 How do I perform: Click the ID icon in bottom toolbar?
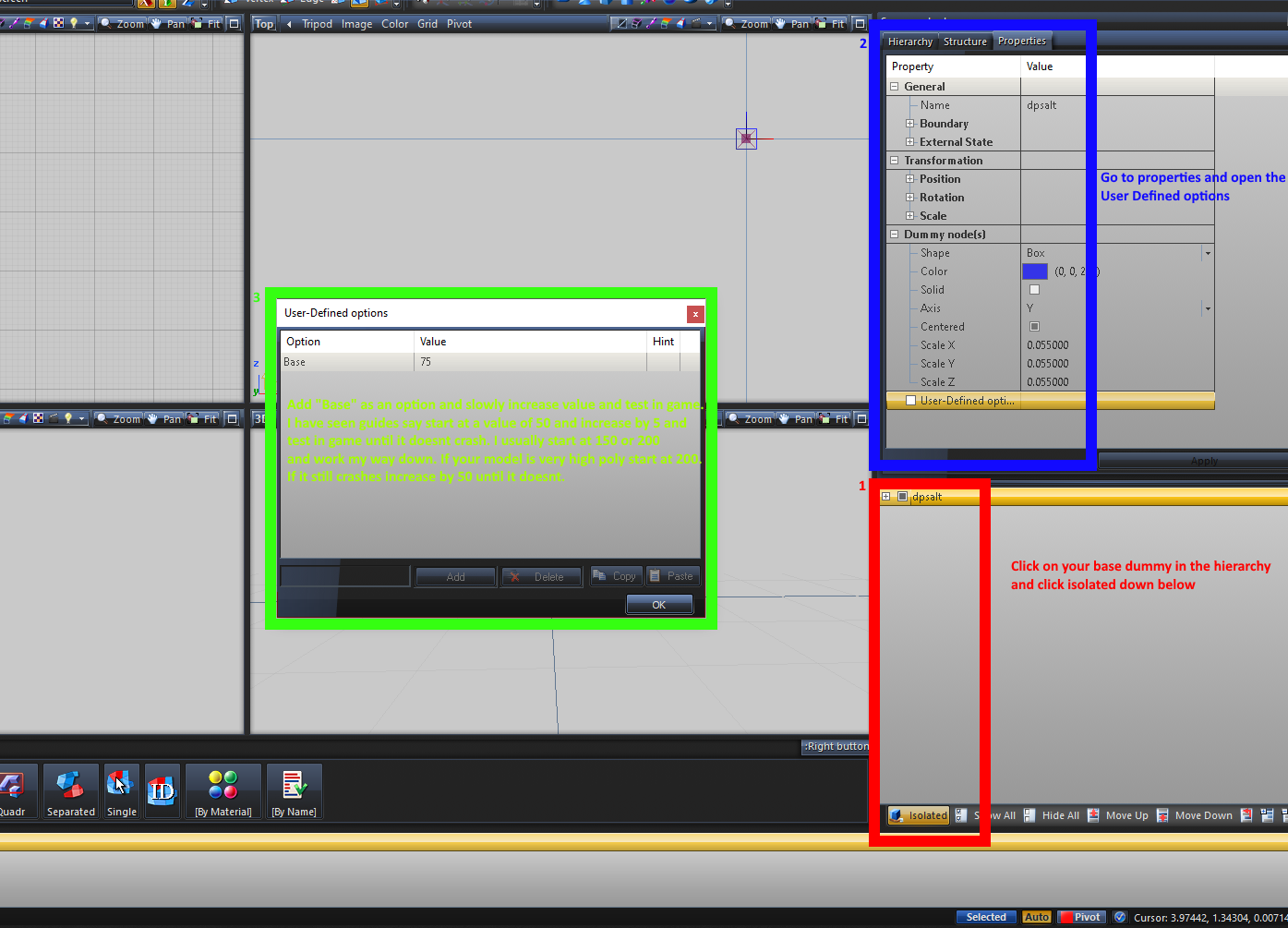click(162, 791)
